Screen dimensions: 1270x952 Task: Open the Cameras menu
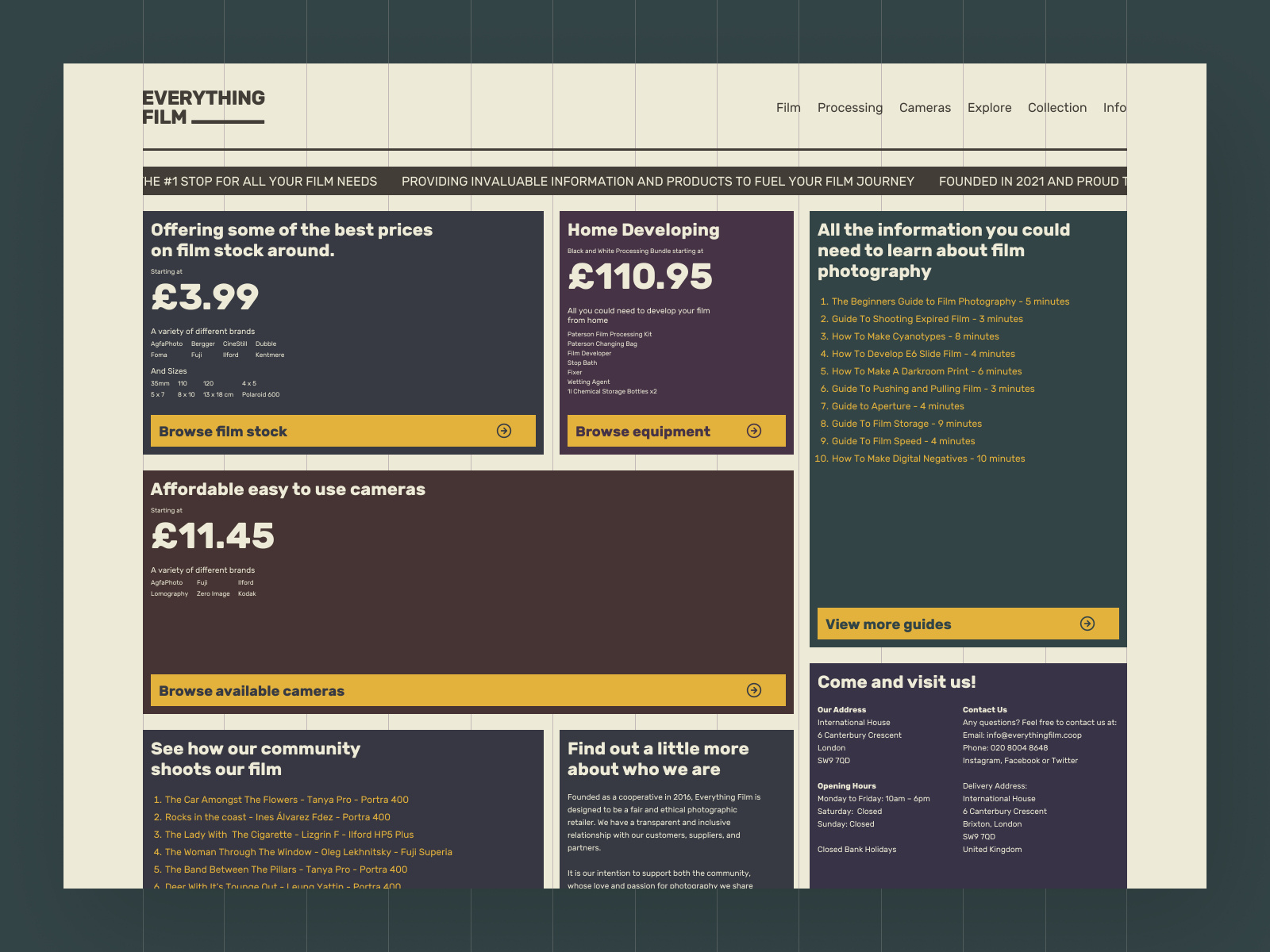(925, 107)
